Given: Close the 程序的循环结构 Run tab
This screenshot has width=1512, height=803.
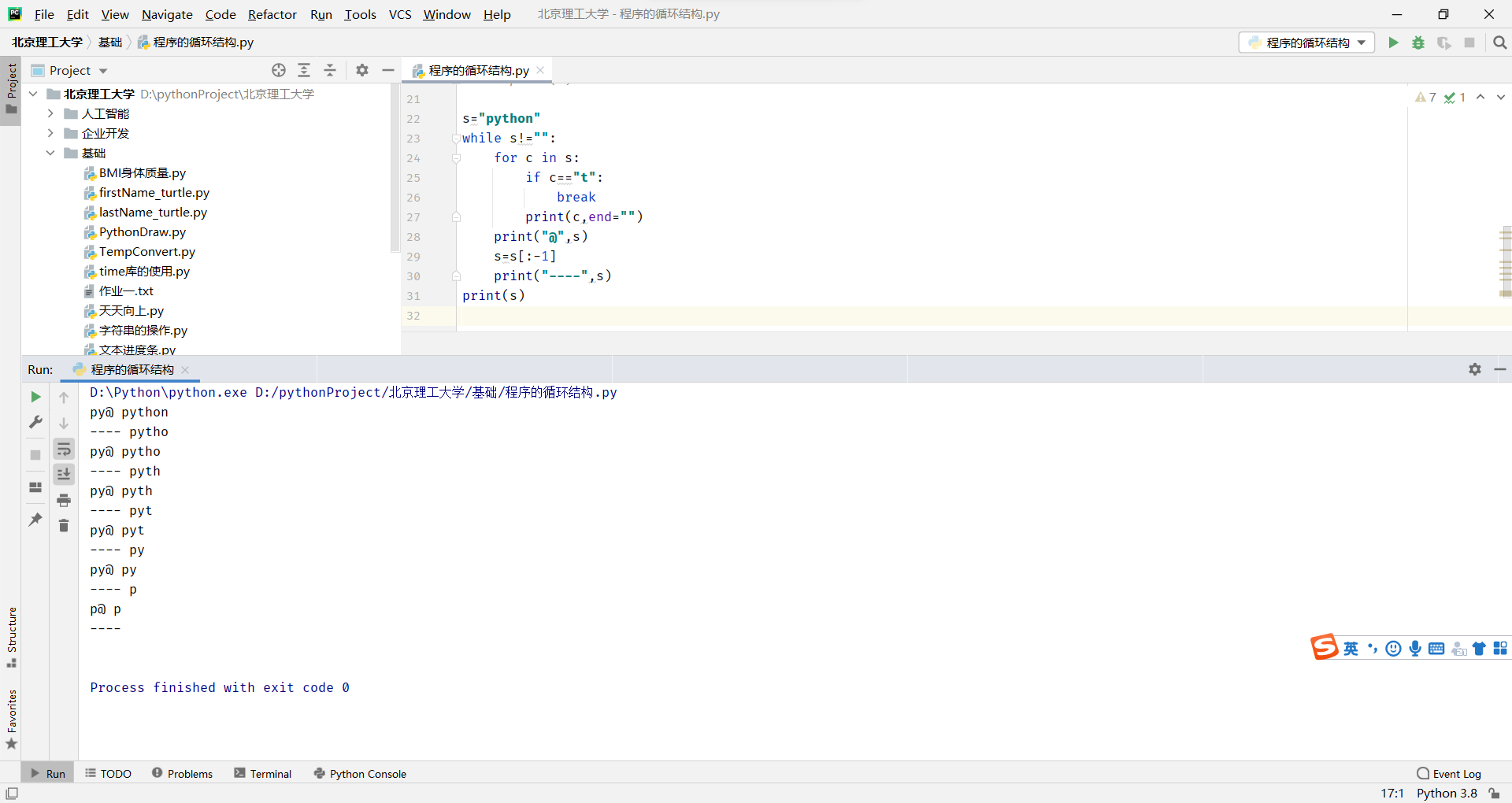Looking at the screenshot, I should click(185, 369).
